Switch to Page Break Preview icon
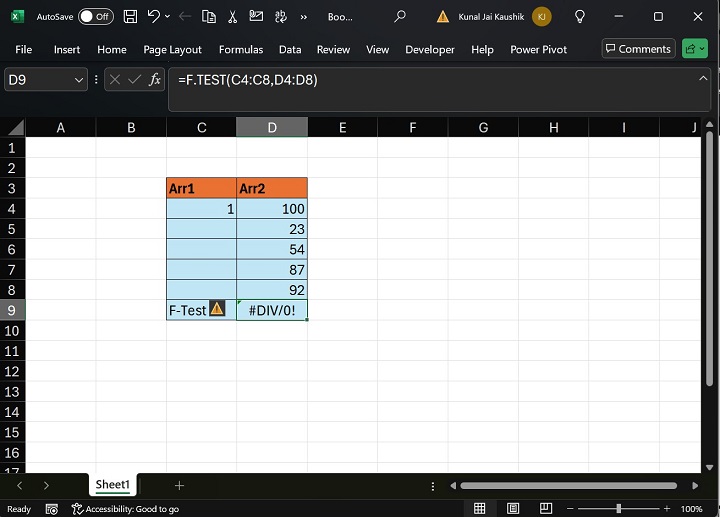 pyautogui.click(x=546, y=508)
